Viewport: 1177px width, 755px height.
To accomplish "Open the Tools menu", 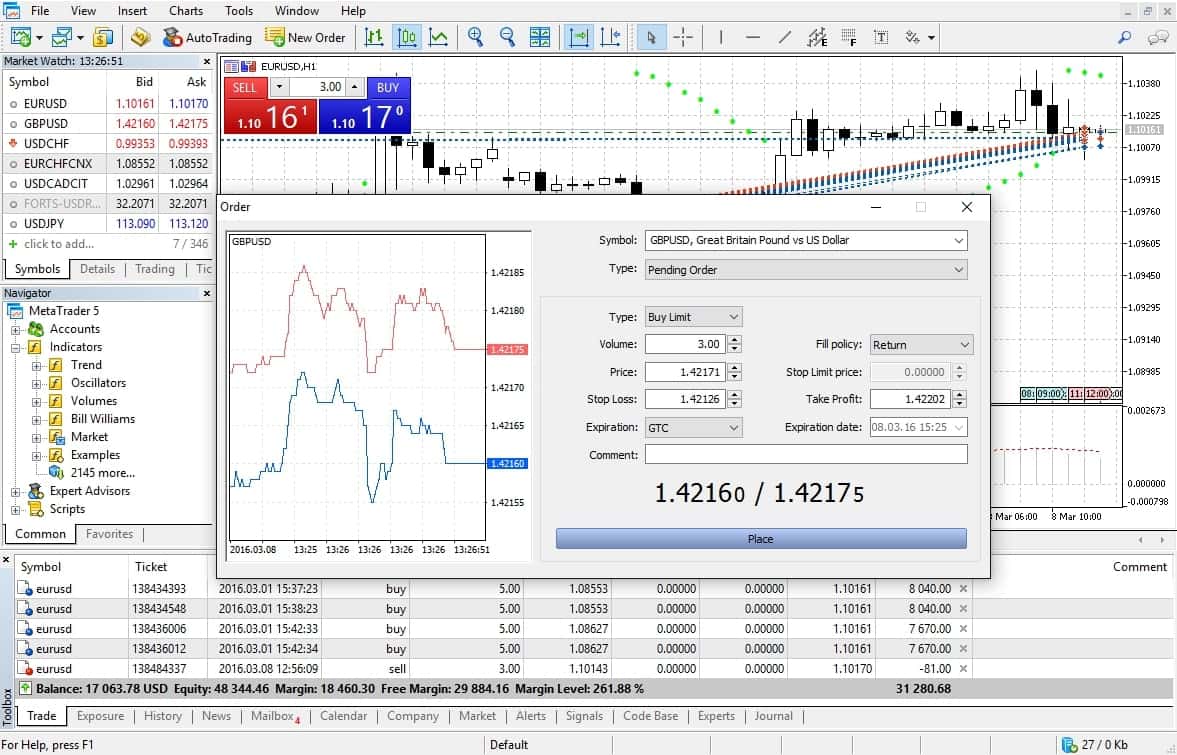I will coord(239,11).
